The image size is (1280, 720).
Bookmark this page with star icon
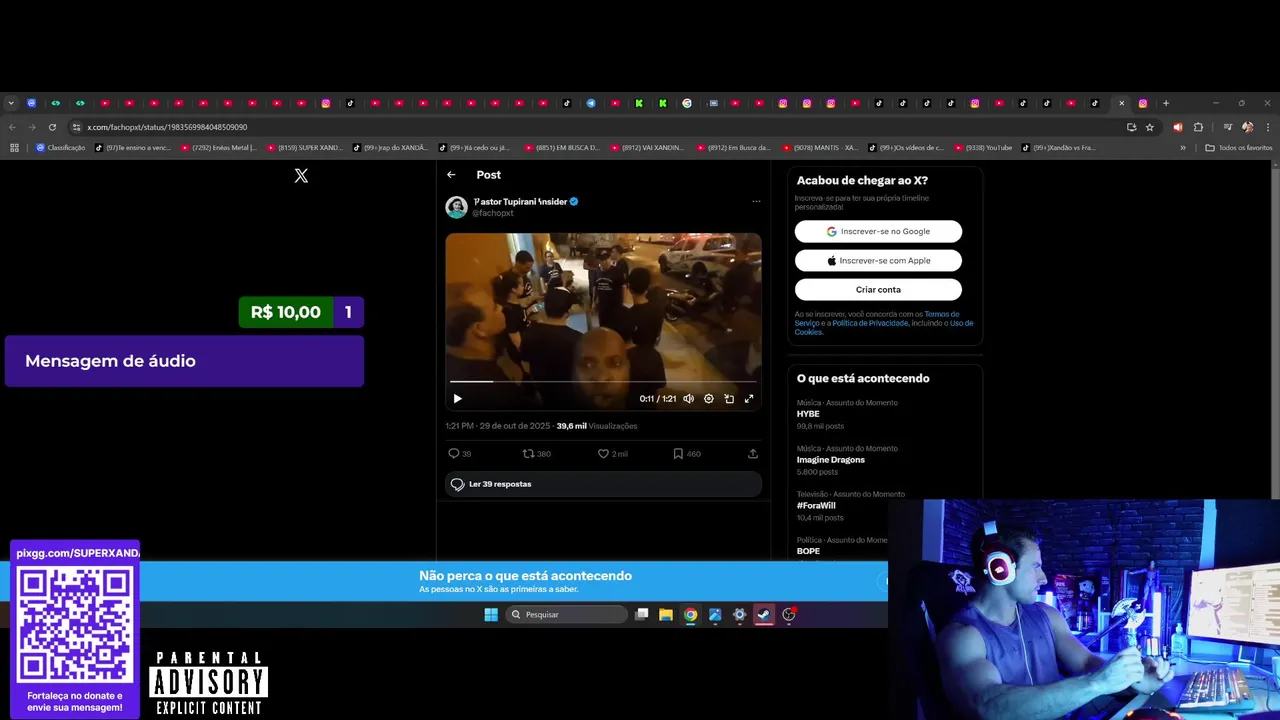click(x=1150, y=127)
